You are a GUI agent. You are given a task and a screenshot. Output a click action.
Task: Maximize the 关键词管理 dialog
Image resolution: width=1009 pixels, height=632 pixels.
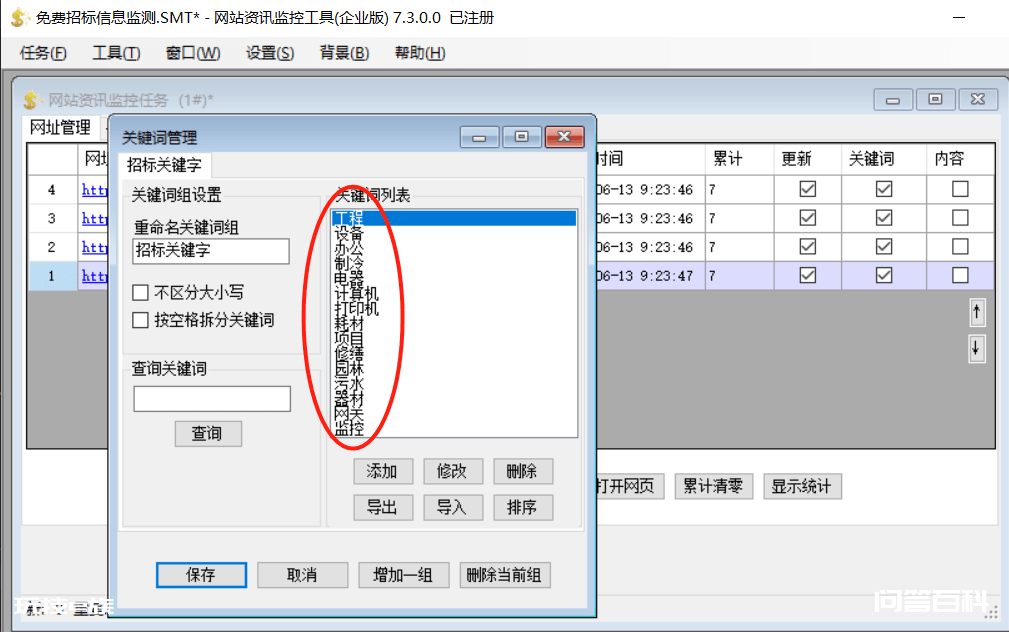click(x=522, y=136)
